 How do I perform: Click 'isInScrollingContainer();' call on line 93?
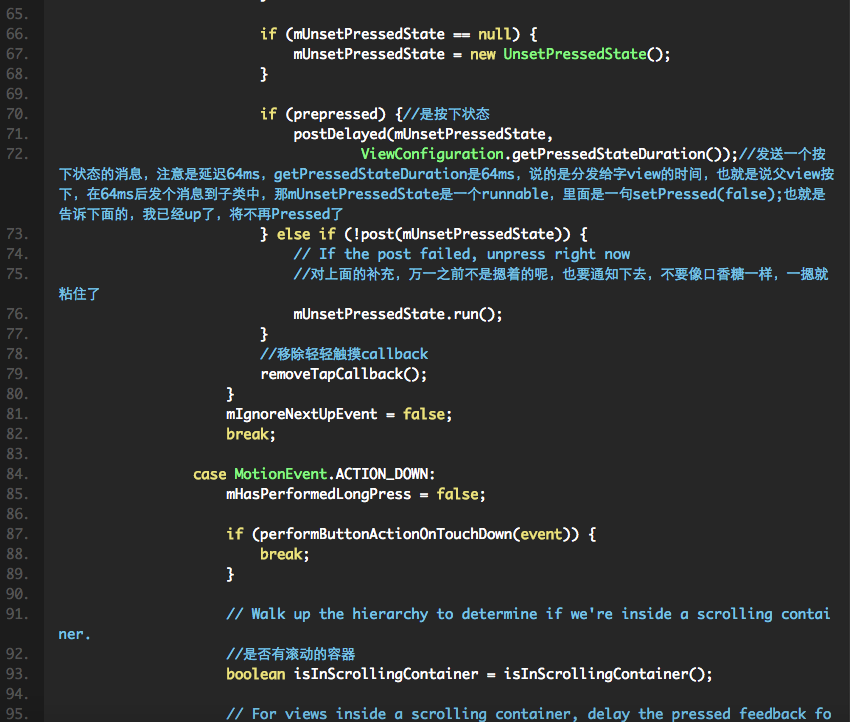click(608, 674)
